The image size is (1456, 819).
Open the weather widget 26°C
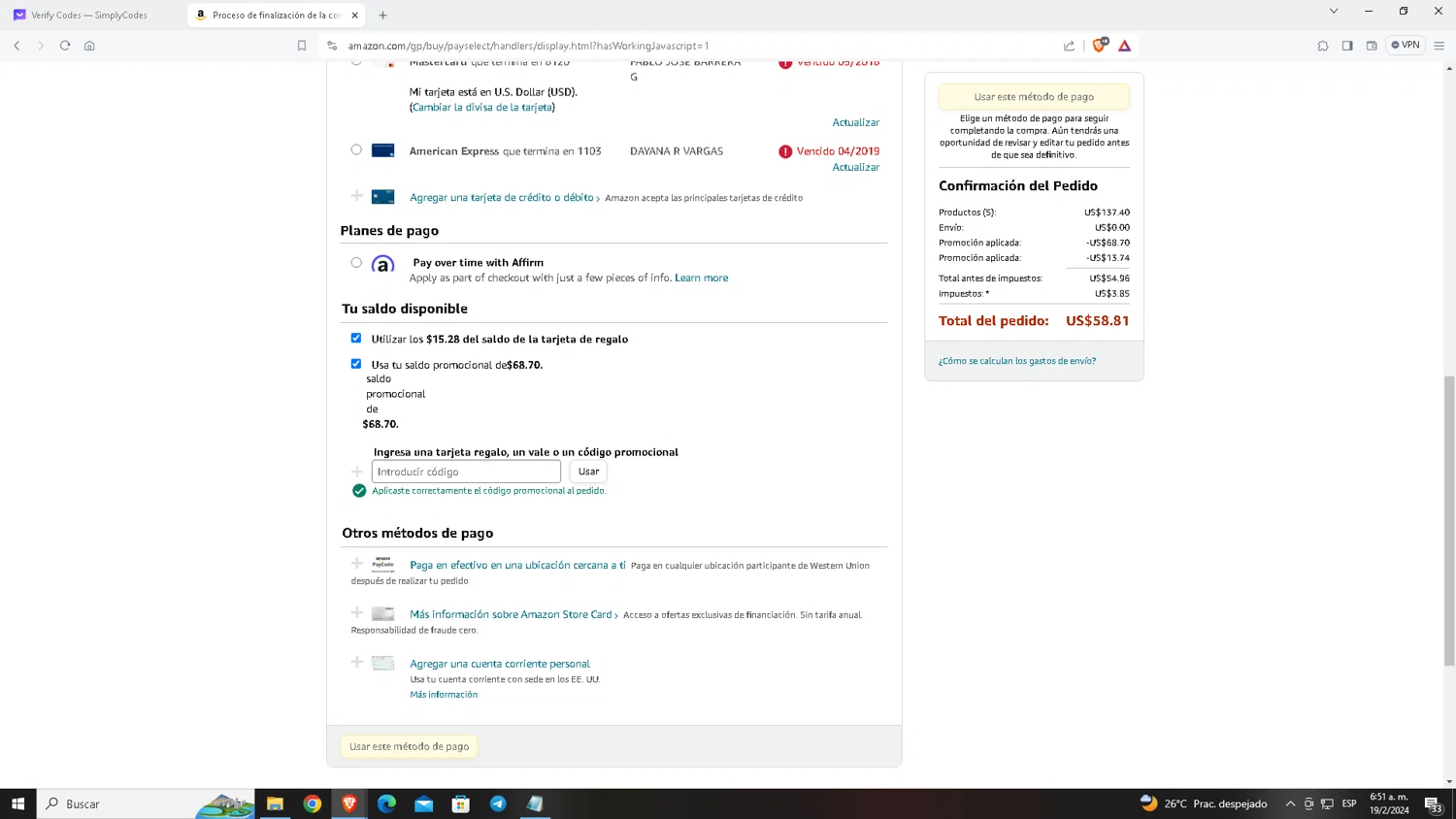[1204, 803]
